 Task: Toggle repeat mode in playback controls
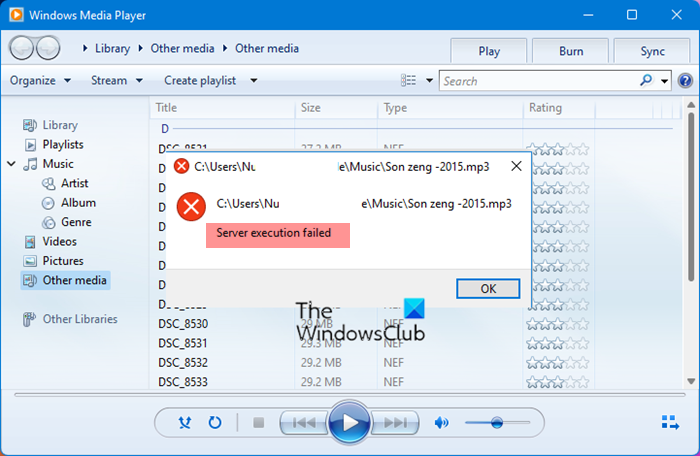click(x=215, y=422)
